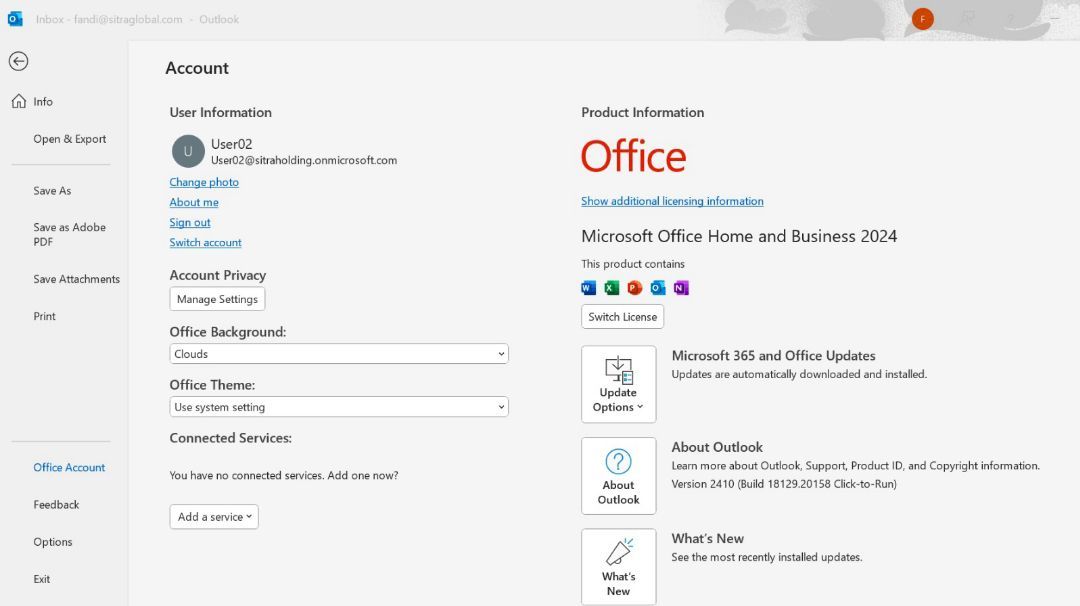Open the What's New megaphone button
1080x606 pixels.
pyautogui.click(x=619, y=567)
